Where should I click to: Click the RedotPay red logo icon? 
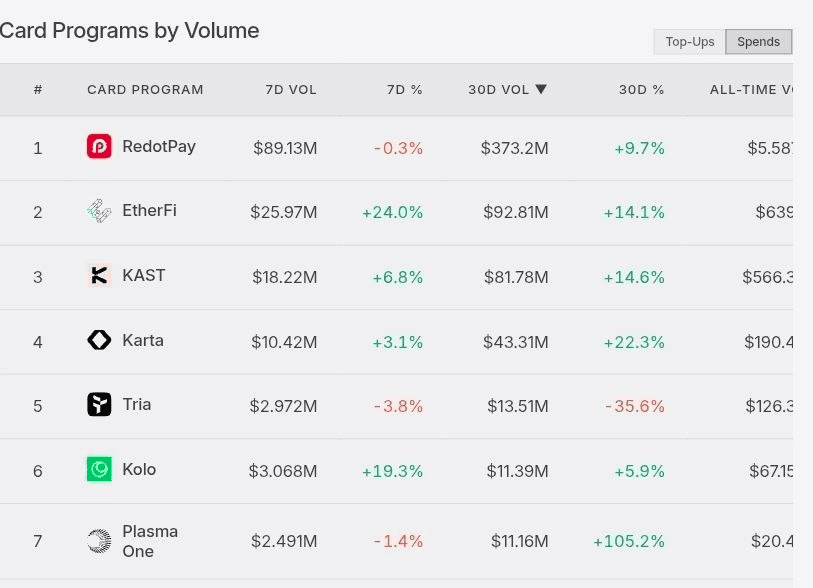[99, 146]
